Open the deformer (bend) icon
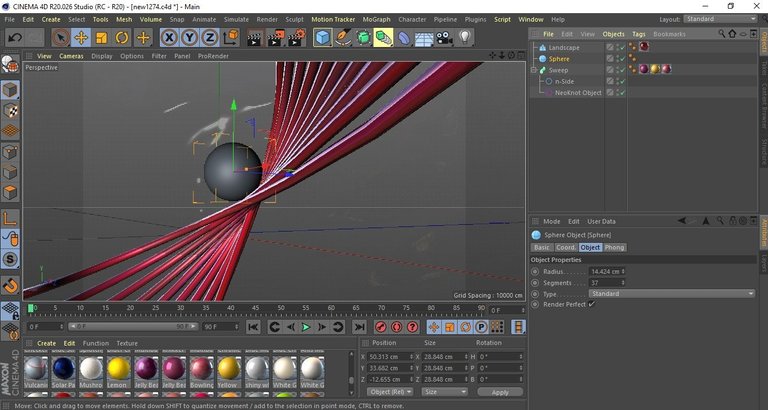 point(404,38)
